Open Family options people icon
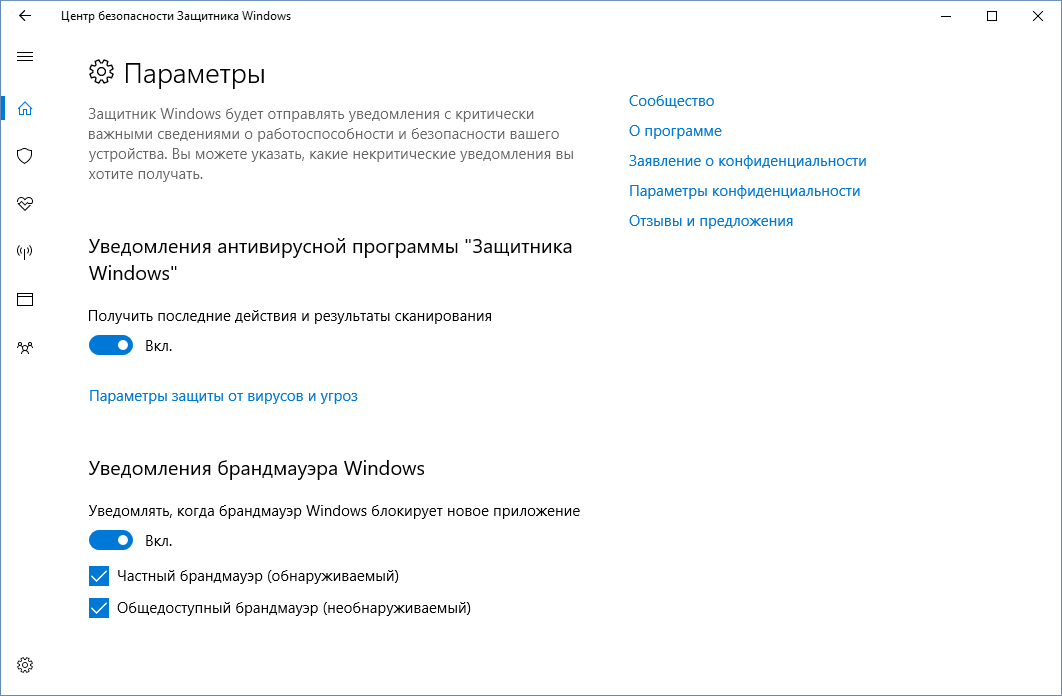 point(25,348)
